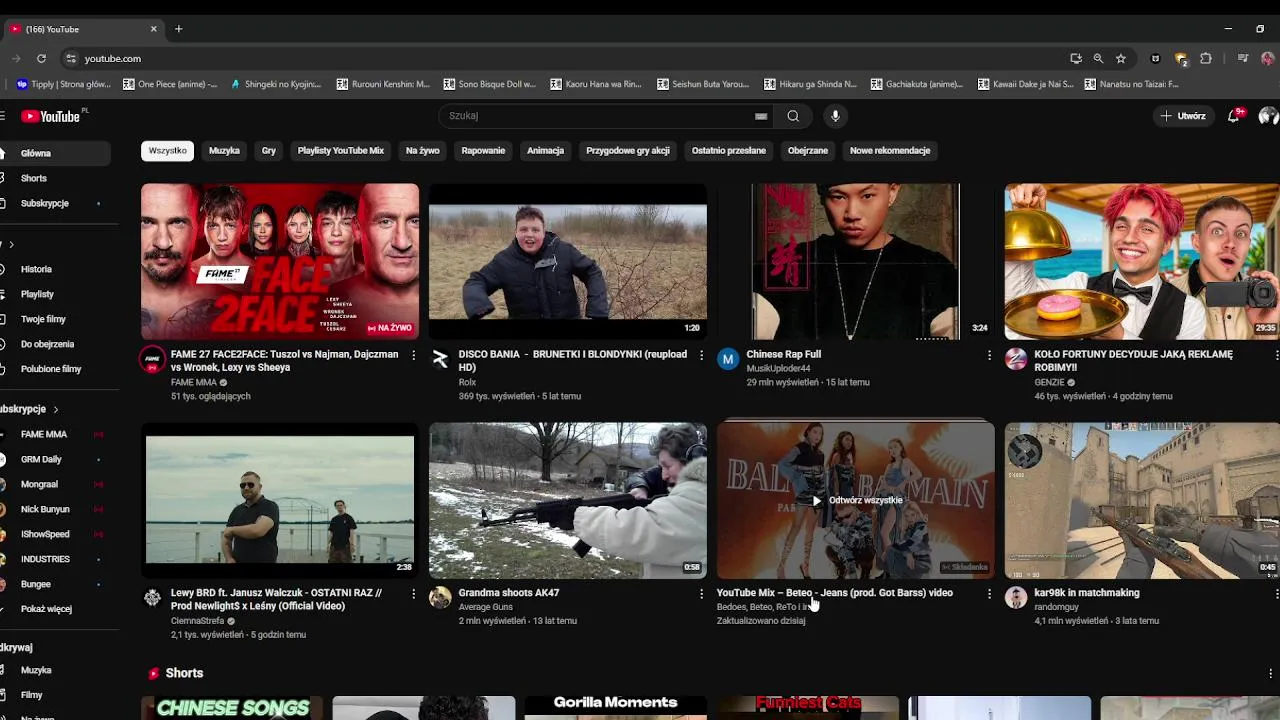Open browser zoom magnifier icon

1098,58
